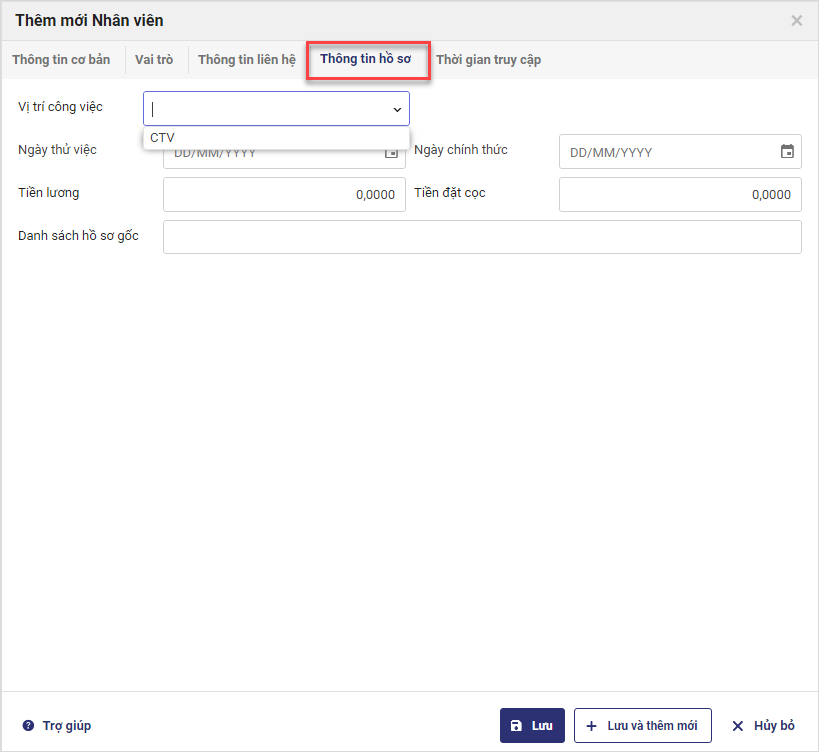Switch to Thời gian truy cập tab
819x752 pixels.
[488, 60]
